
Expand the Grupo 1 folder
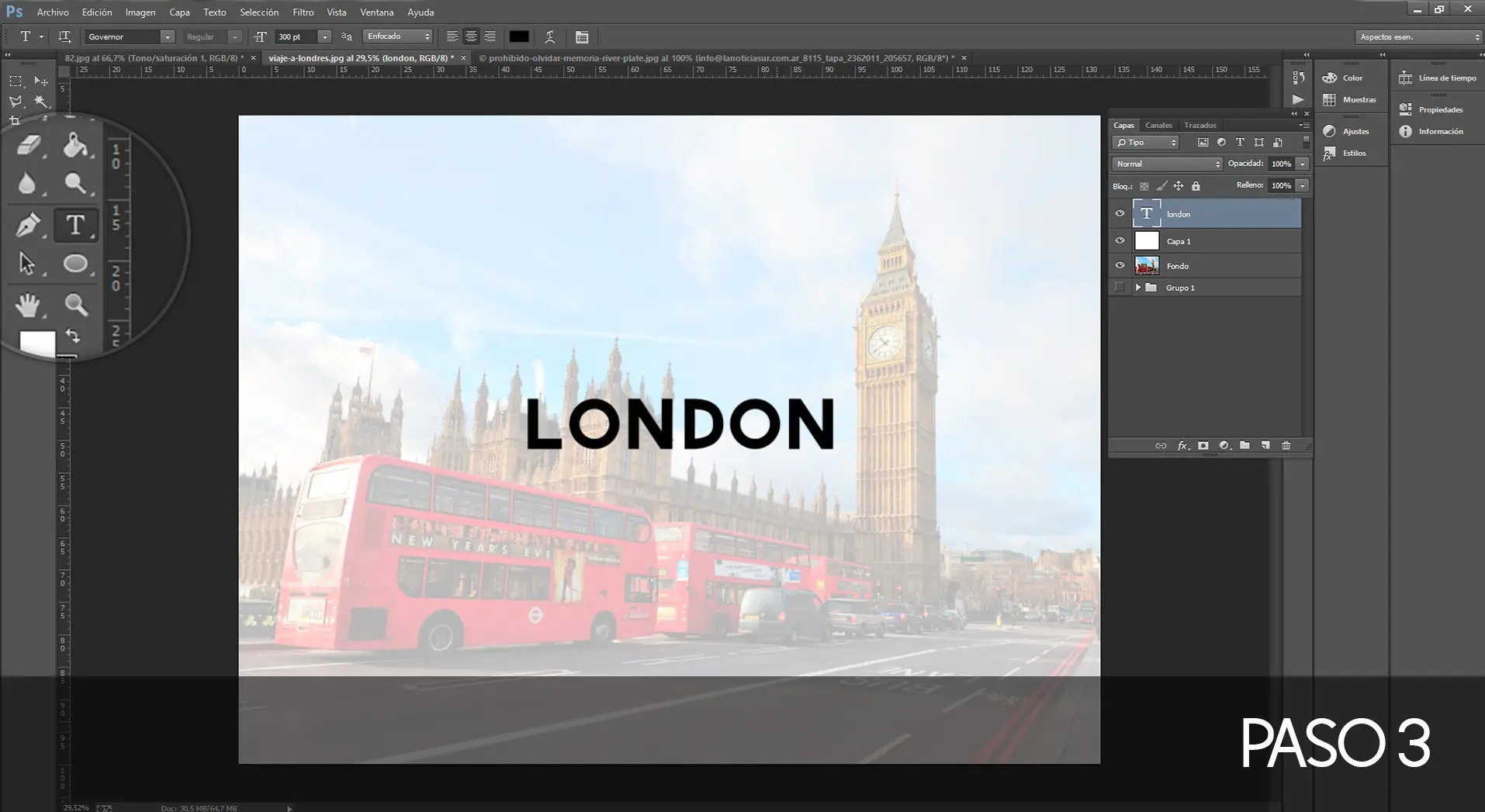(x=1137, y=287)
